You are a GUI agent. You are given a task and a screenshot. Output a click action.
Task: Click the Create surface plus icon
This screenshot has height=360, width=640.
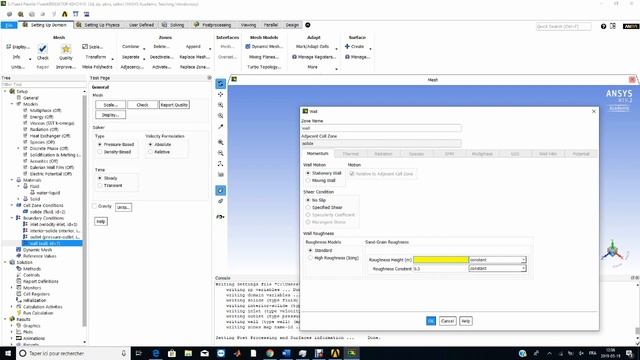[x=347, y=47]
